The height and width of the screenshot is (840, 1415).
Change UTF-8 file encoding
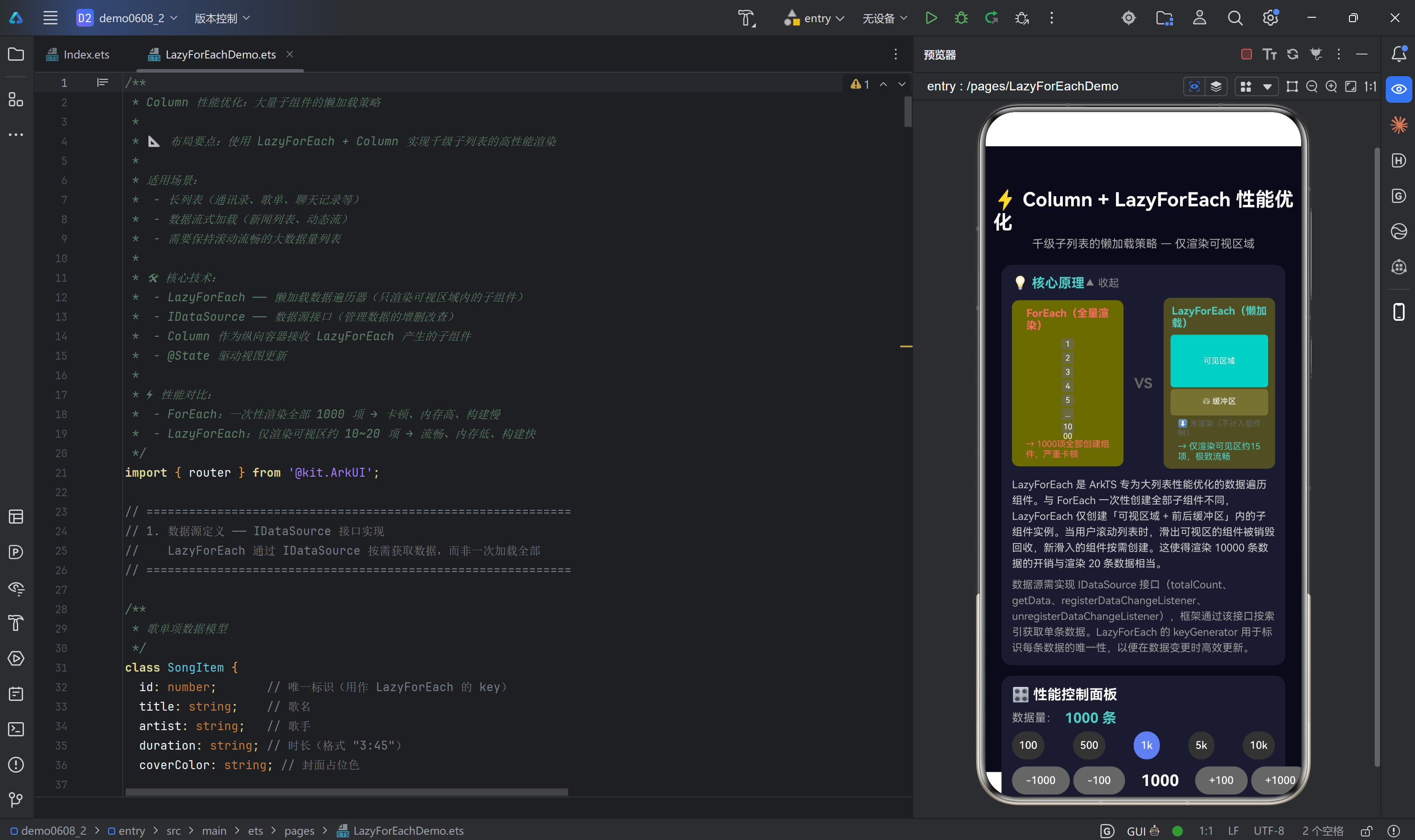[1268, 830]
